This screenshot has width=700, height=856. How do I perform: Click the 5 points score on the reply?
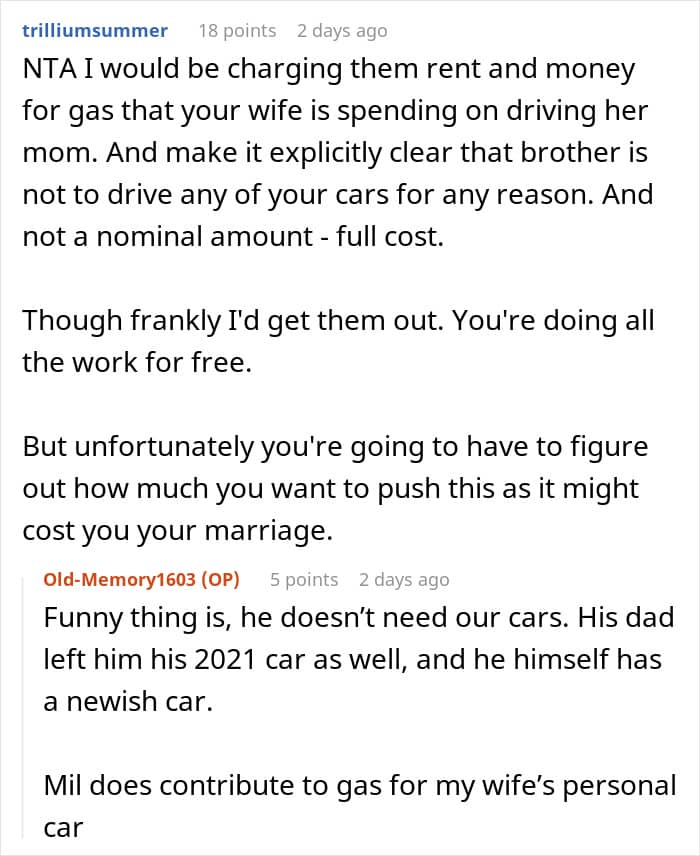click(x=304, y=580)
